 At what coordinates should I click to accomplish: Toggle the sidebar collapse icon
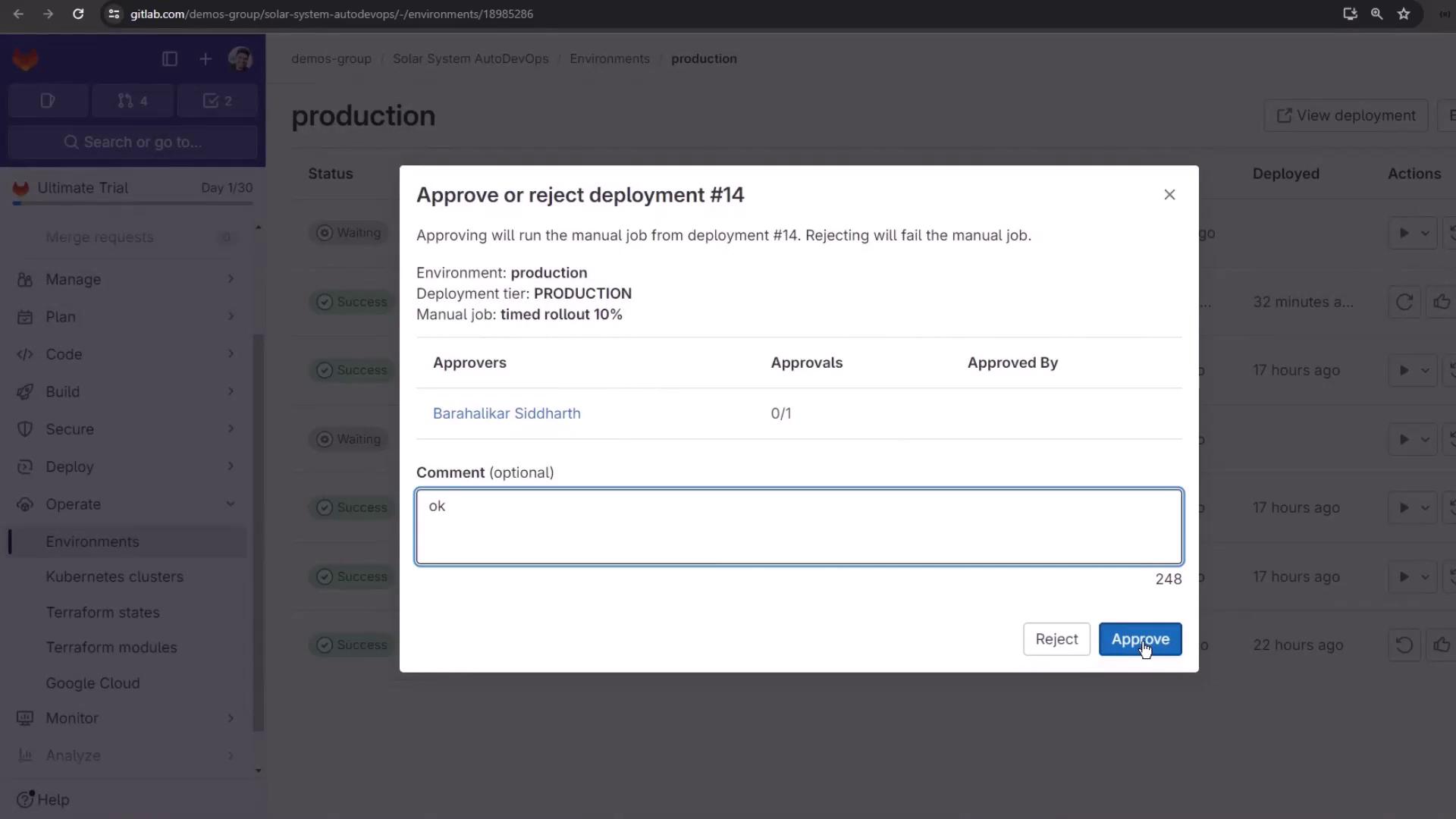pos(170,59)
